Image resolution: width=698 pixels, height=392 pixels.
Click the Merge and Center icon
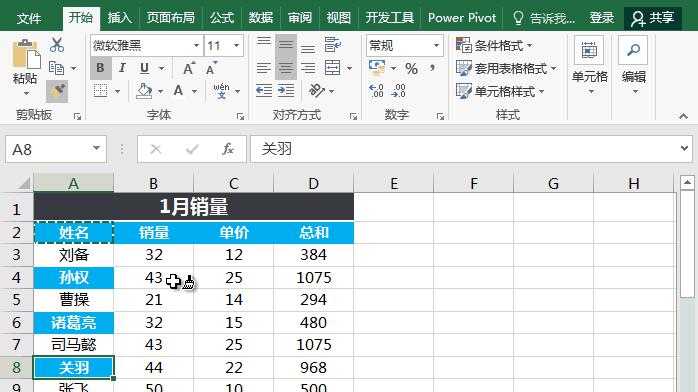(333, 68)
